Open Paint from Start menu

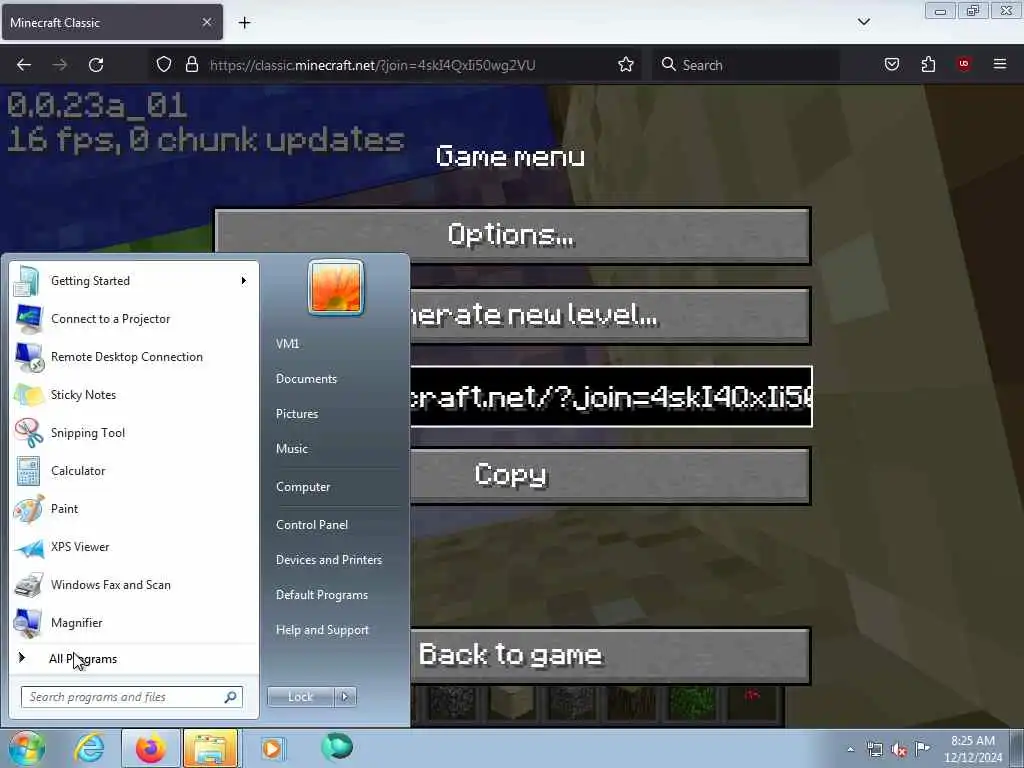pyautogui.click(x=134, y=509)
